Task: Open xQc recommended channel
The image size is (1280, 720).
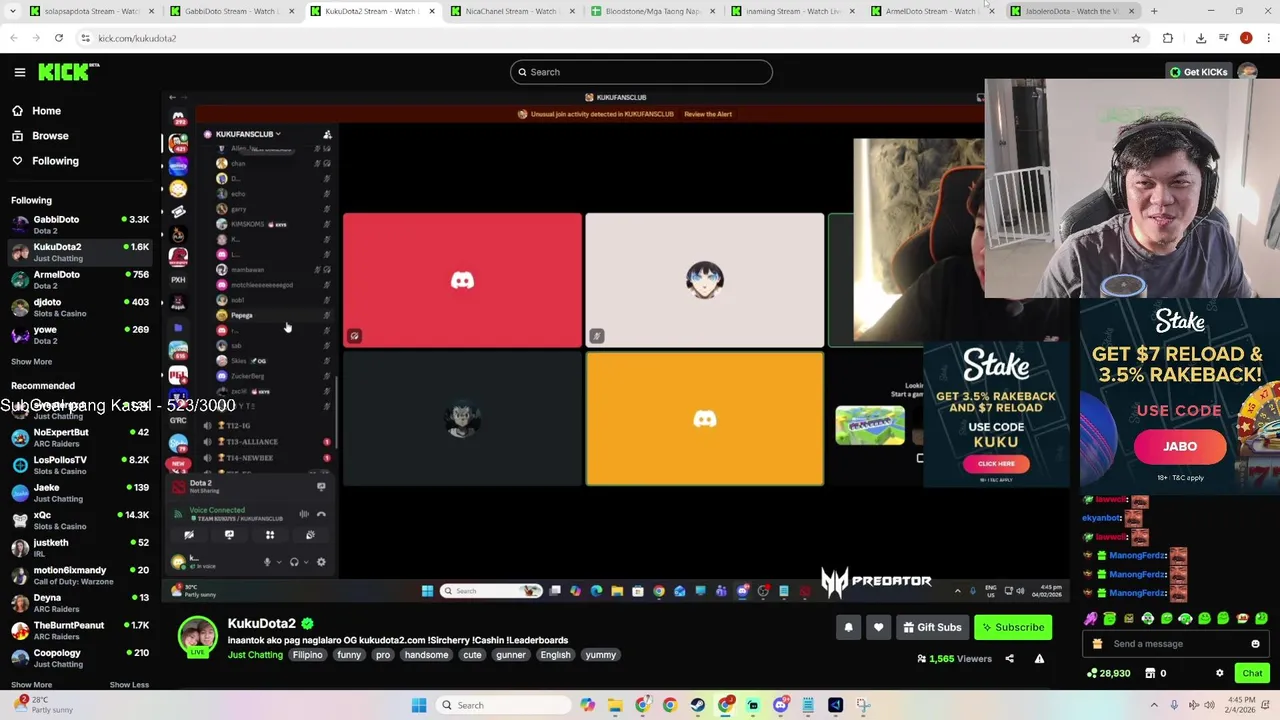Action: pyautogui.click(x=80, y=520)
